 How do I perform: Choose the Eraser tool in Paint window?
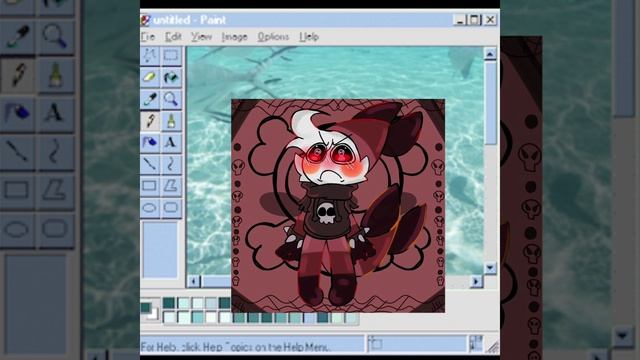coord(150,77)
